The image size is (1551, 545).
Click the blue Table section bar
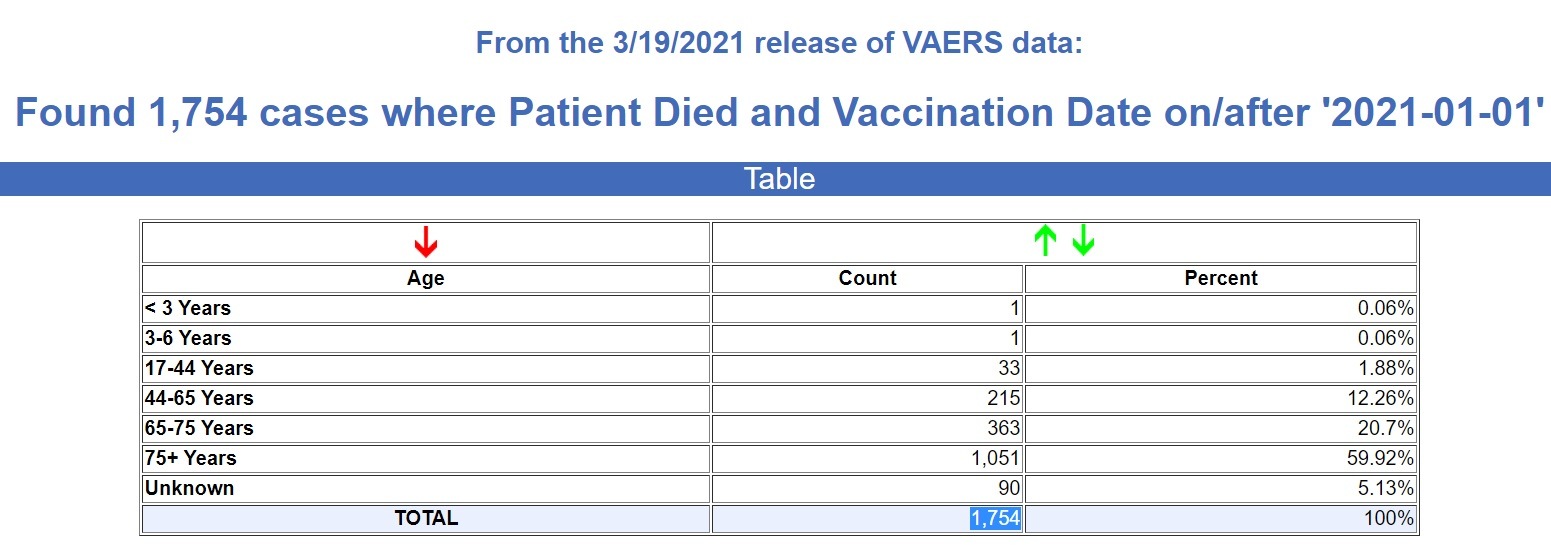pos(775,179)
